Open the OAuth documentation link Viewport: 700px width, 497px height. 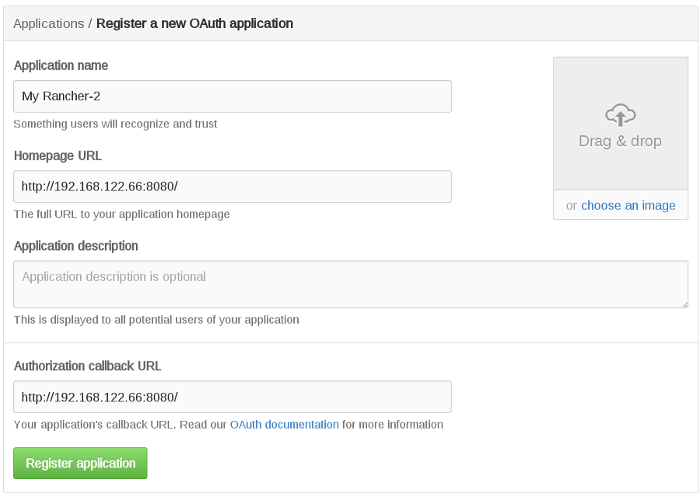pos(284,424)
